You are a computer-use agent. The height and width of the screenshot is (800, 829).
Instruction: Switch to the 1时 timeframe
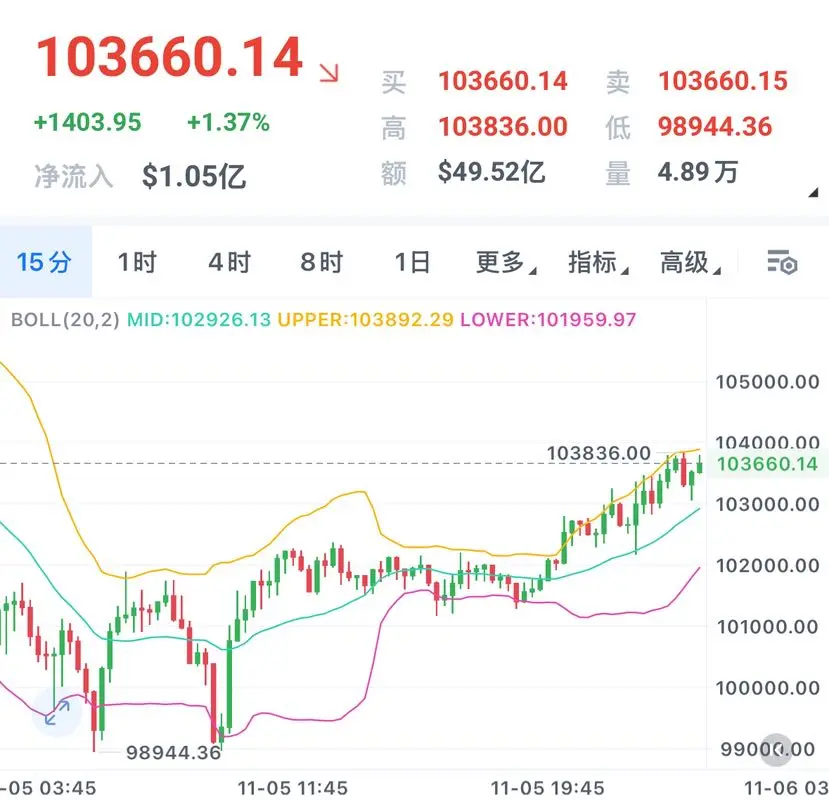137,262
